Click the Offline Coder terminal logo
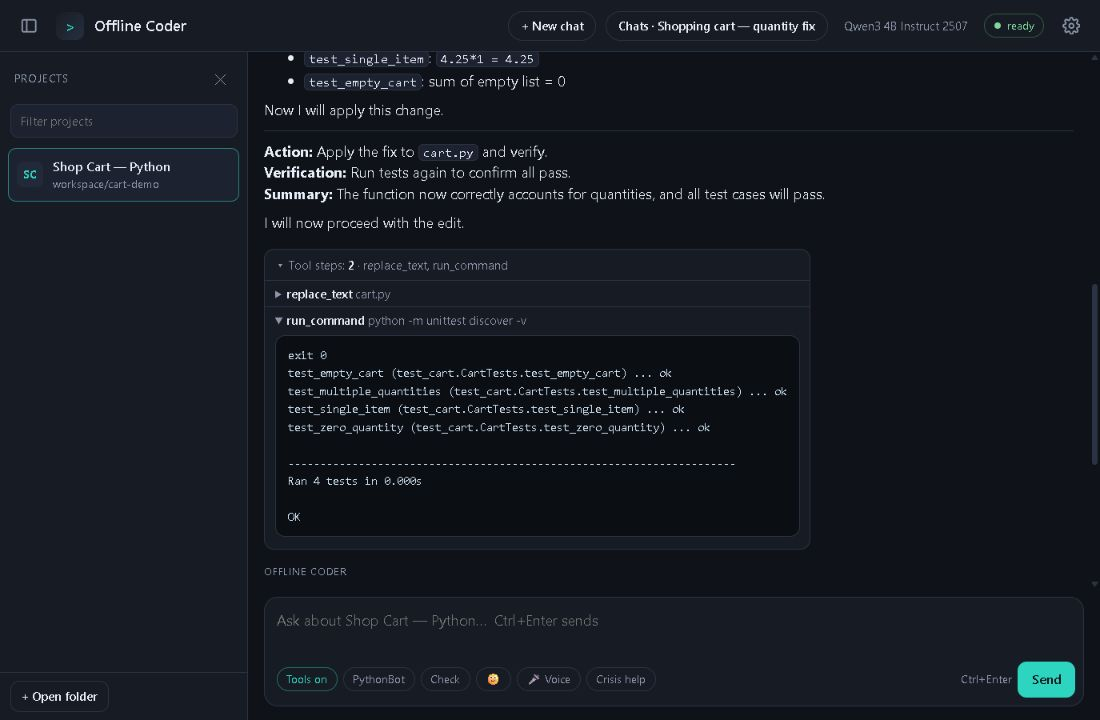 coord(69,27)
